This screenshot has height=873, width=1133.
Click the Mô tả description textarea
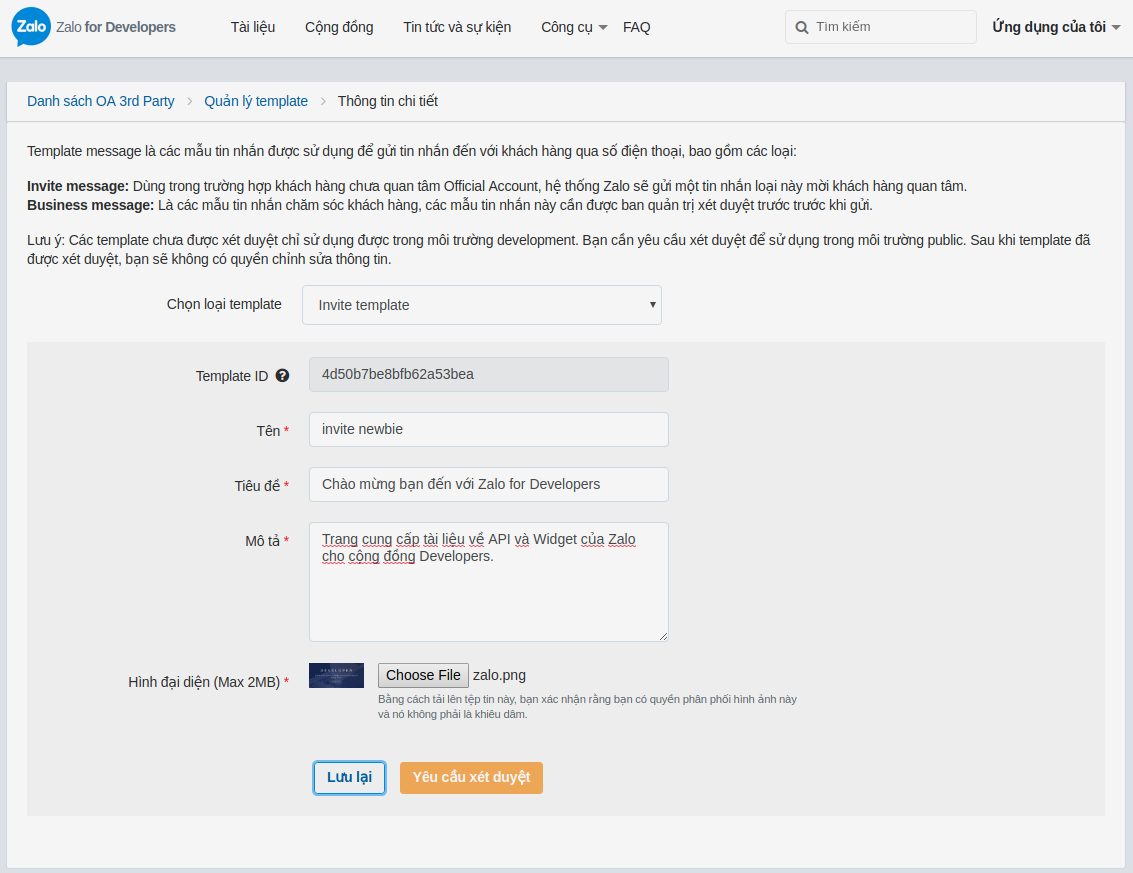(488, 580)
